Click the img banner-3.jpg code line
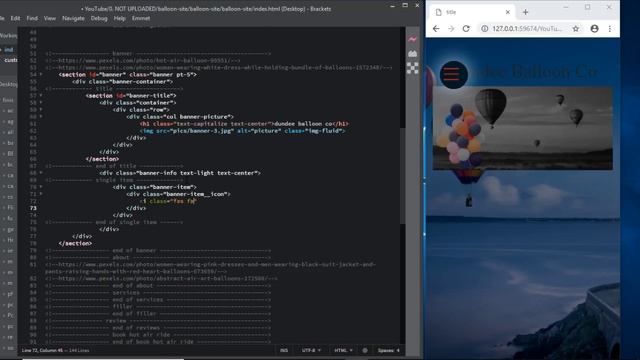 (x=242, y=131)
